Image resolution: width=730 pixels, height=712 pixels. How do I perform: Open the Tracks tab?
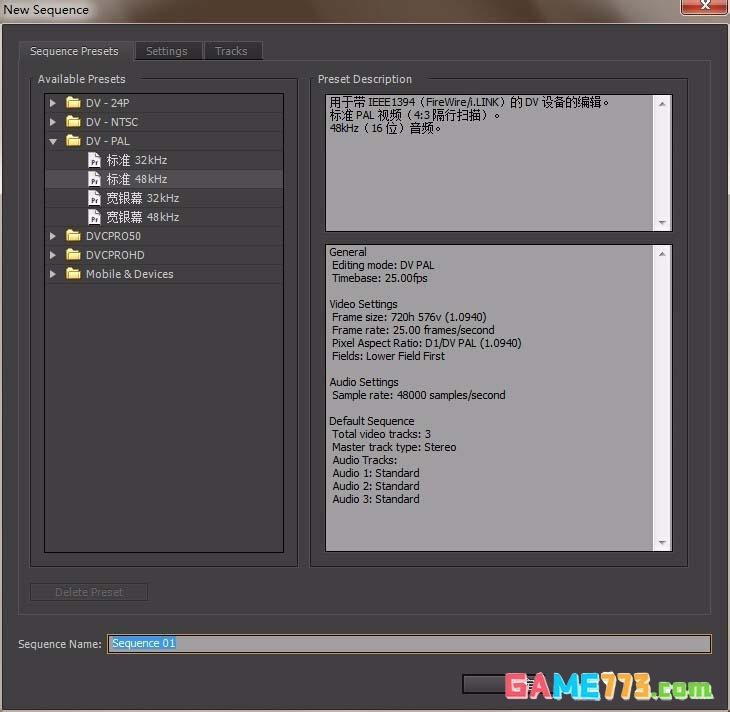[231, 51]
